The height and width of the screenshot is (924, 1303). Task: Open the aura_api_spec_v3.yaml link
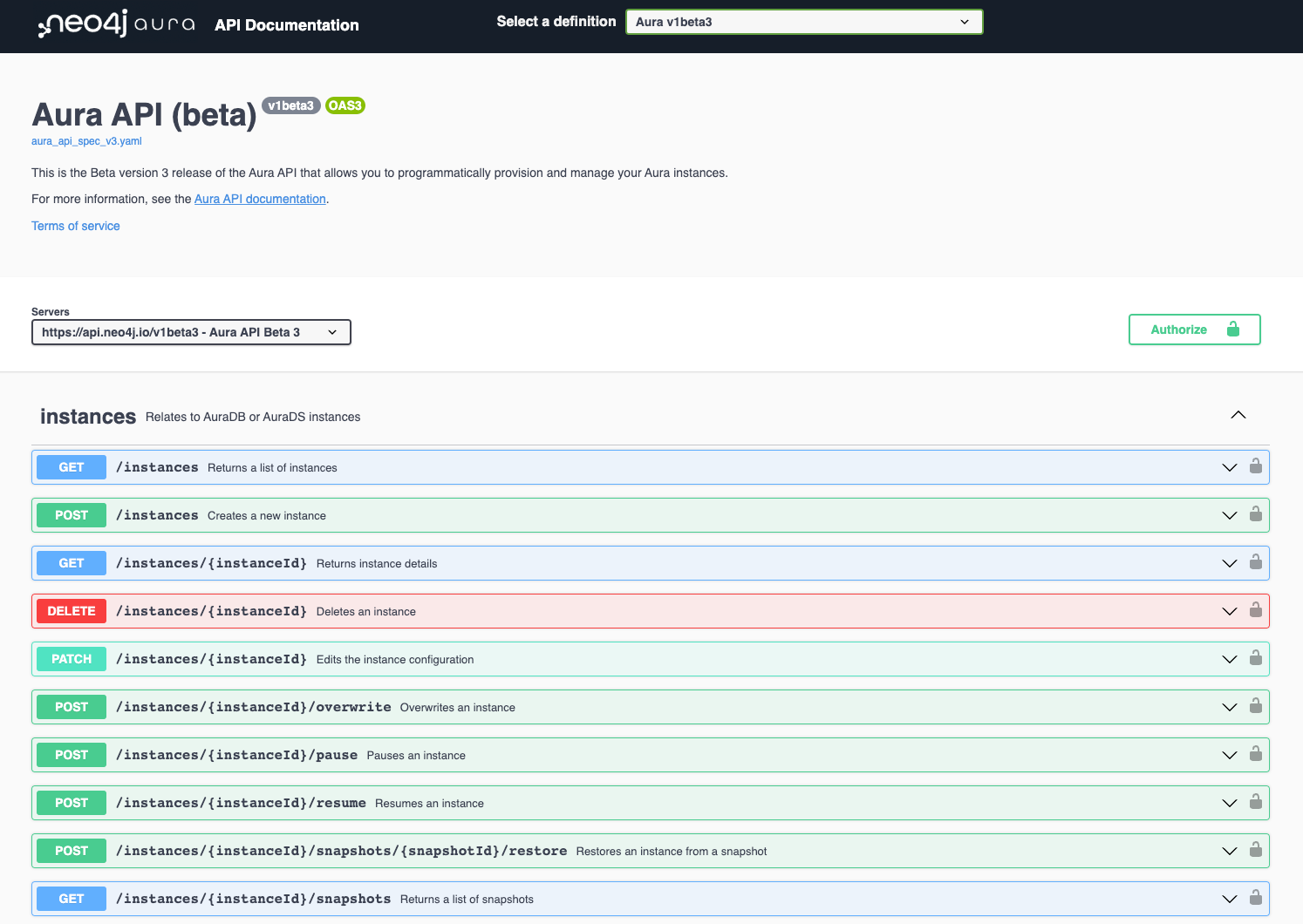coord(86,141)
